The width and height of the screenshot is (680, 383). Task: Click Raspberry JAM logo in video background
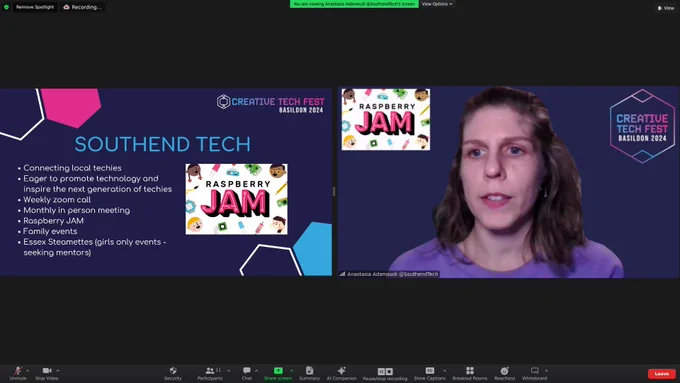pyautogui.click(x=386, y=119)
